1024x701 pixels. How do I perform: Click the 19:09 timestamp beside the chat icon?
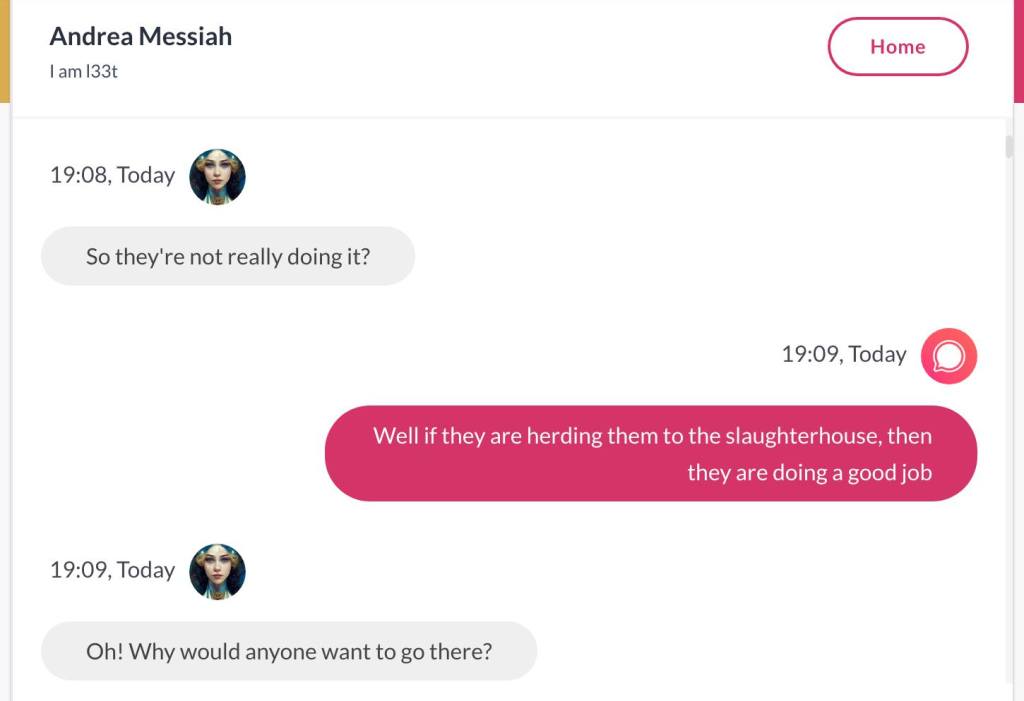coord(844,355)
